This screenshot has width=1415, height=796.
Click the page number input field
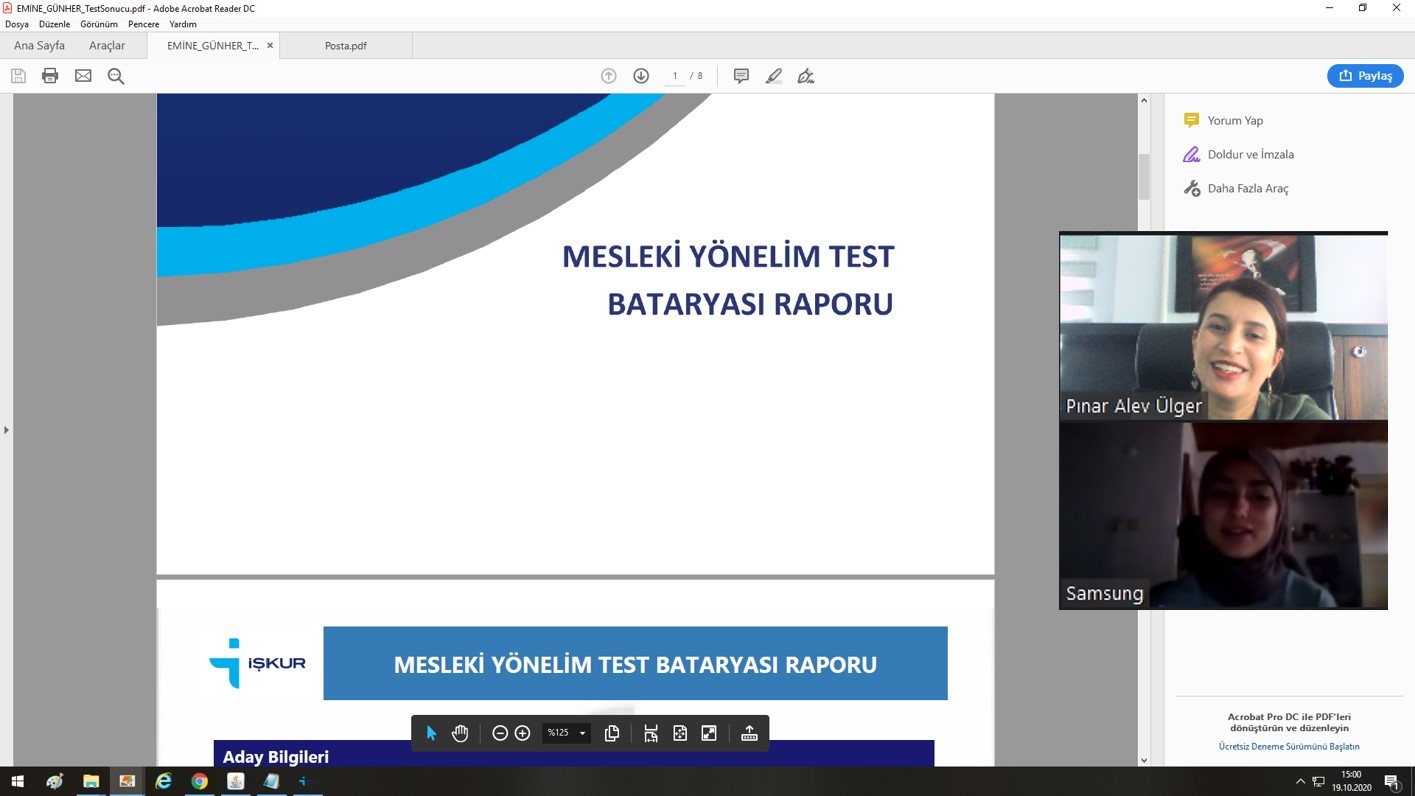pyautogui.click(x=675, y=76)
